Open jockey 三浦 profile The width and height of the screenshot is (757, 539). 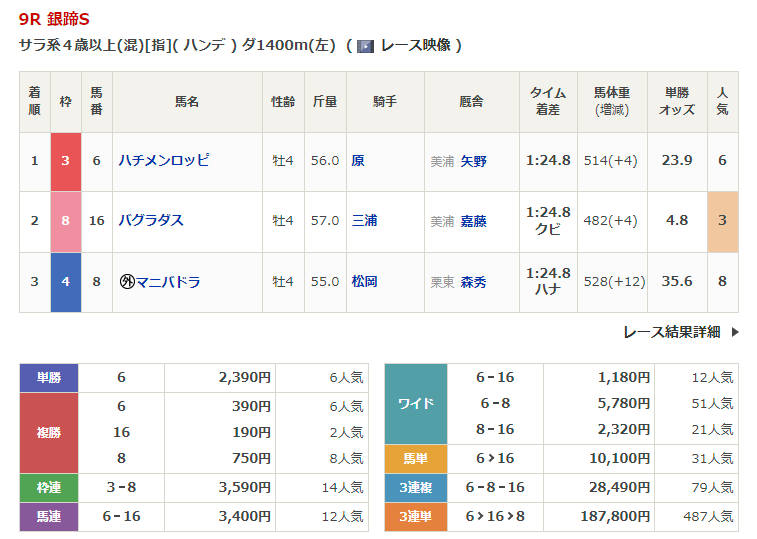pos(364,220)
